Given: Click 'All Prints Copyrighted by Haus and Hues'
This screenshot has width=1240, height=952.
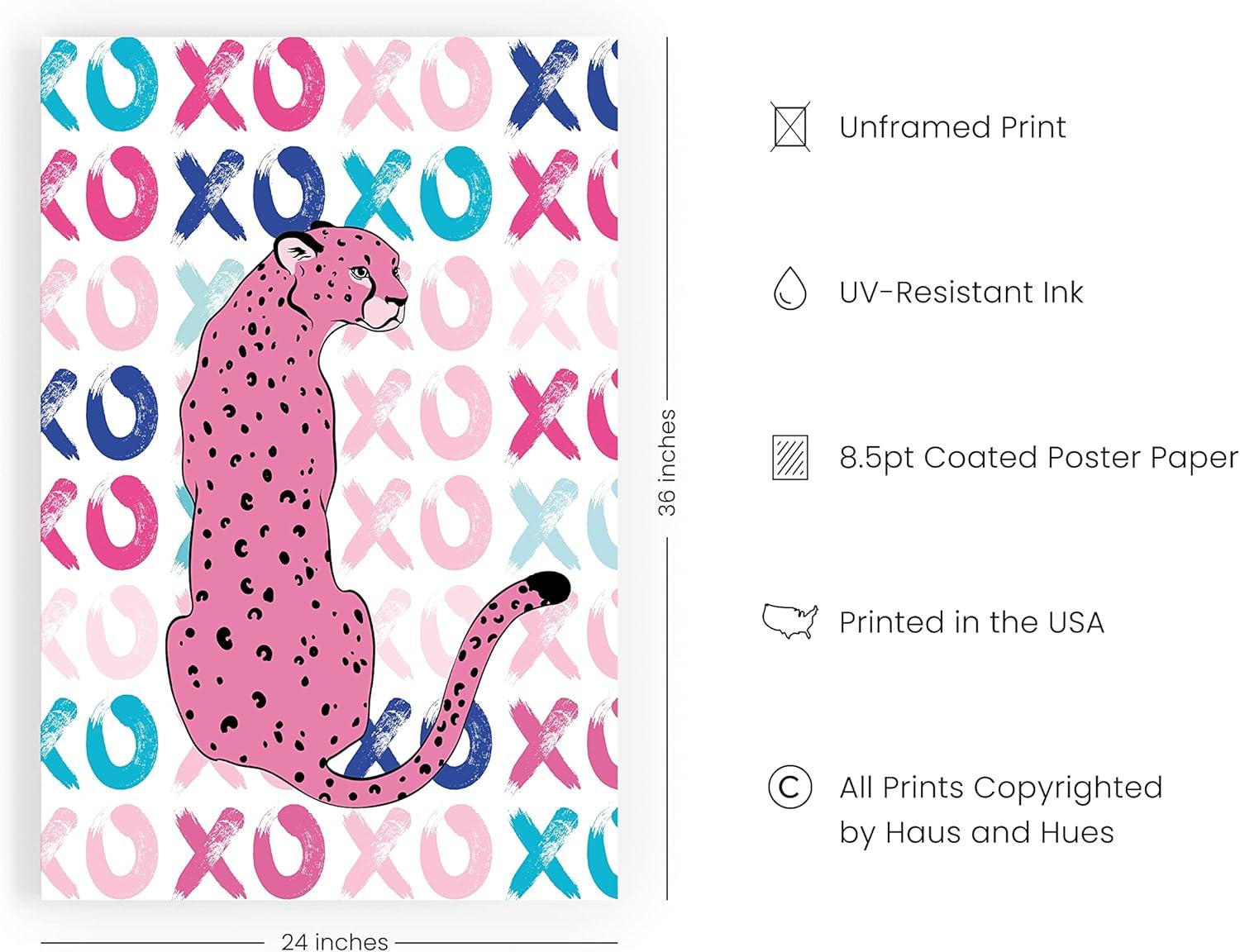Looking at the screenshot, I should (1000, 810).
